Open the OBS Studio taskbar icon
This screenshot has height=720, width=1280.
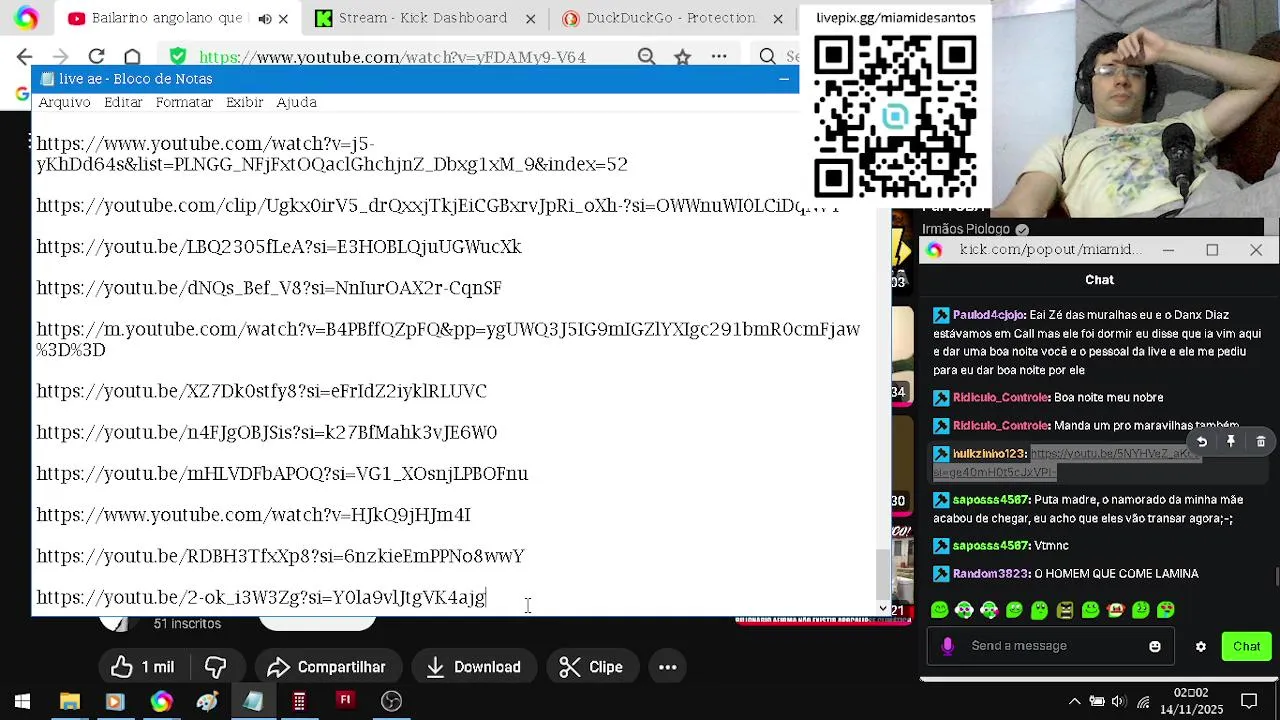coord(391,702)
